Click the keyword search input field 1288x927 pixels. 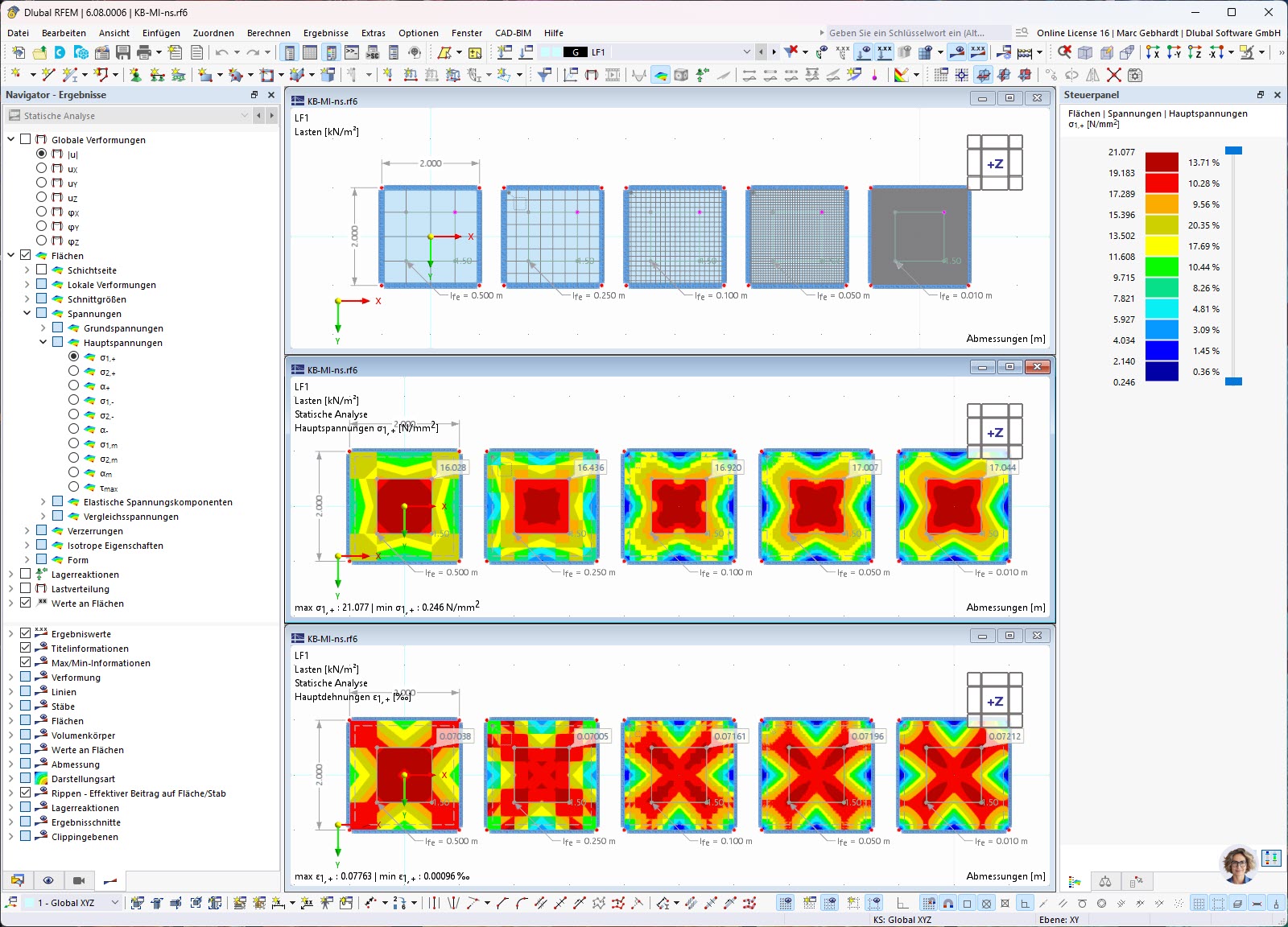[x=919, y=33]
